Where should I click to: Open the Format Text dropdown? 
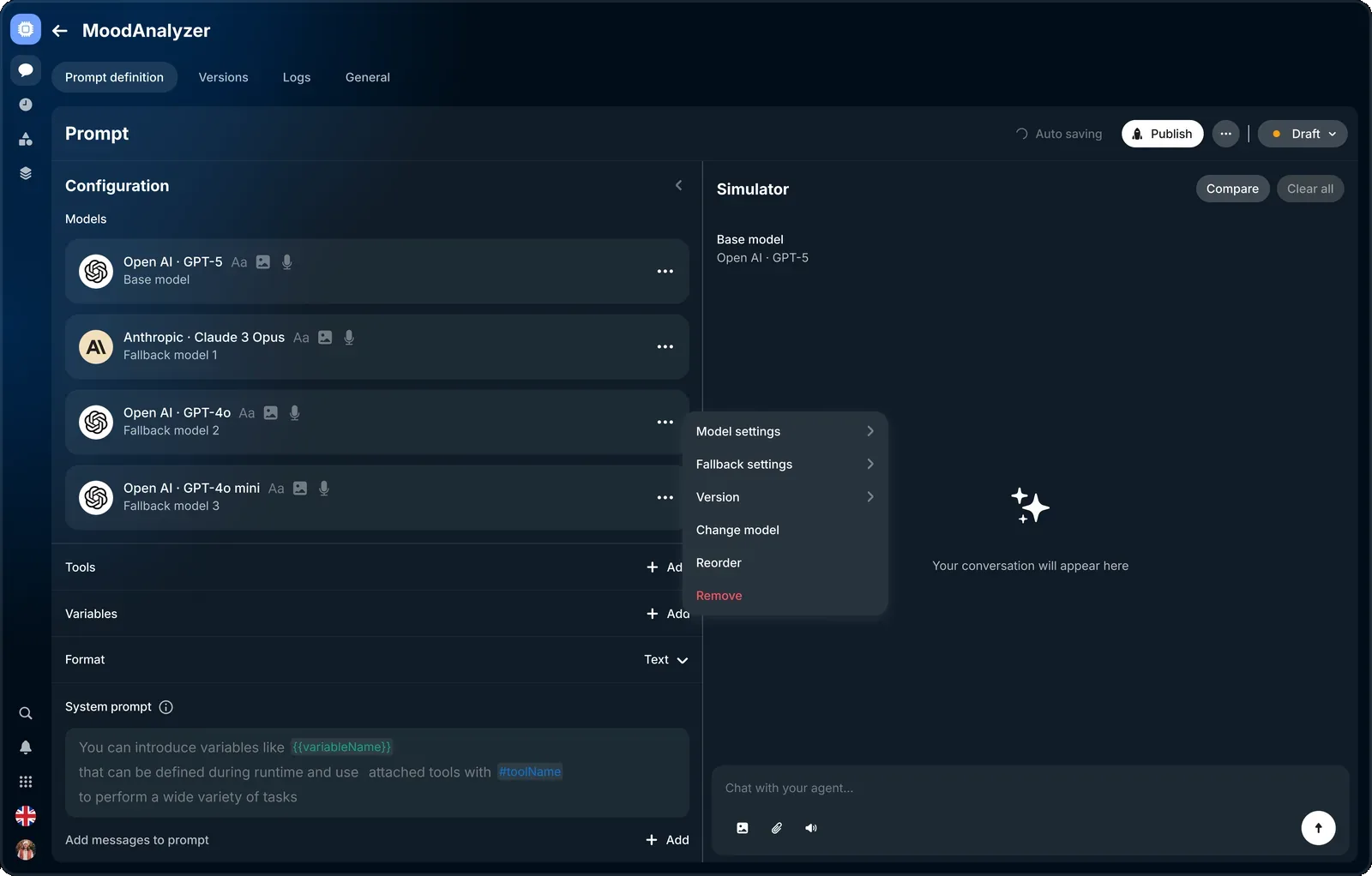point(666,660)
